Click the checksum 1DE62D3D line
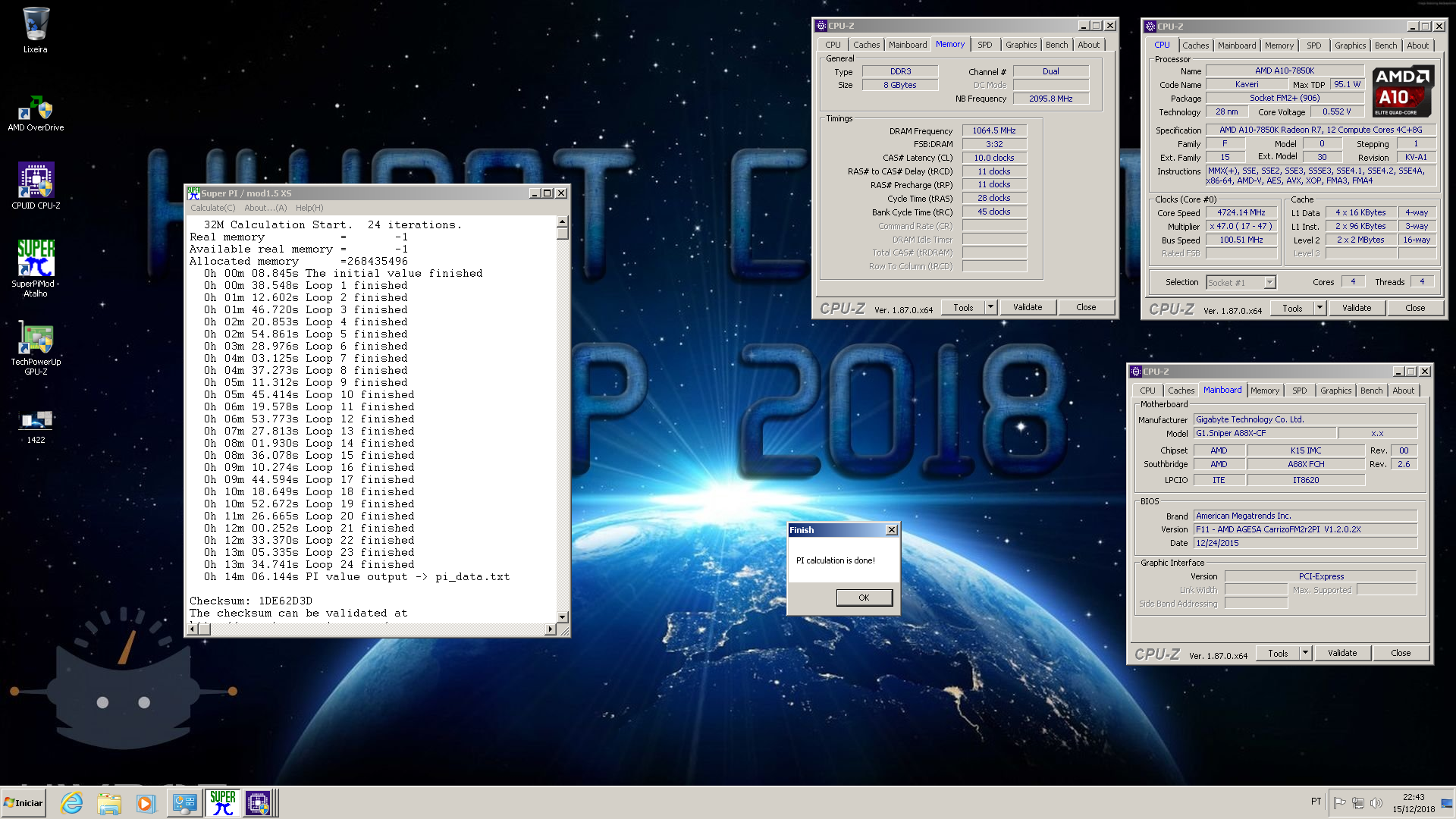Screen dimensions: 1456x819 pos(251,601)
